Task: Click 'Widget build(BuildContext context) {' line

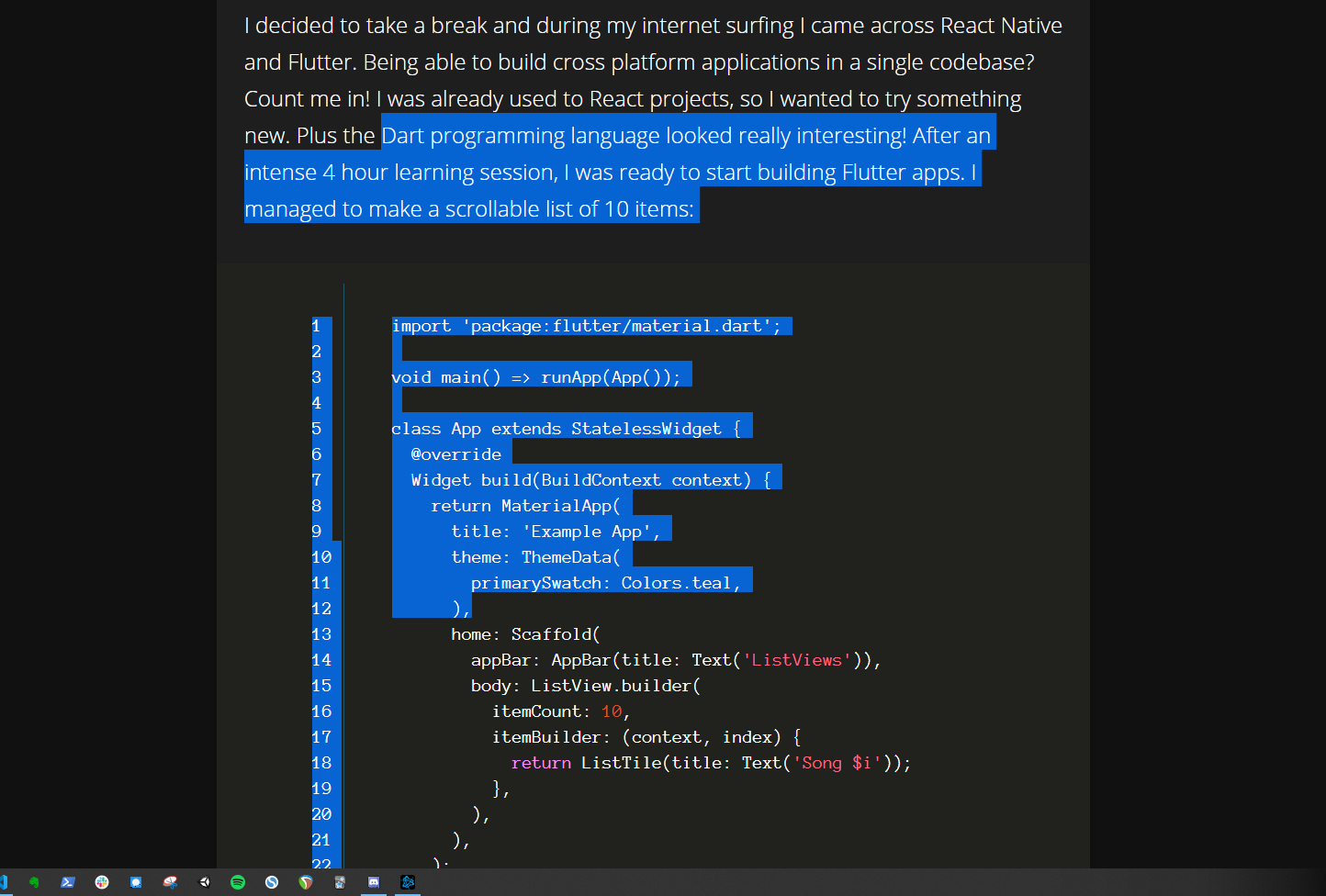Action: click(591, 480)
